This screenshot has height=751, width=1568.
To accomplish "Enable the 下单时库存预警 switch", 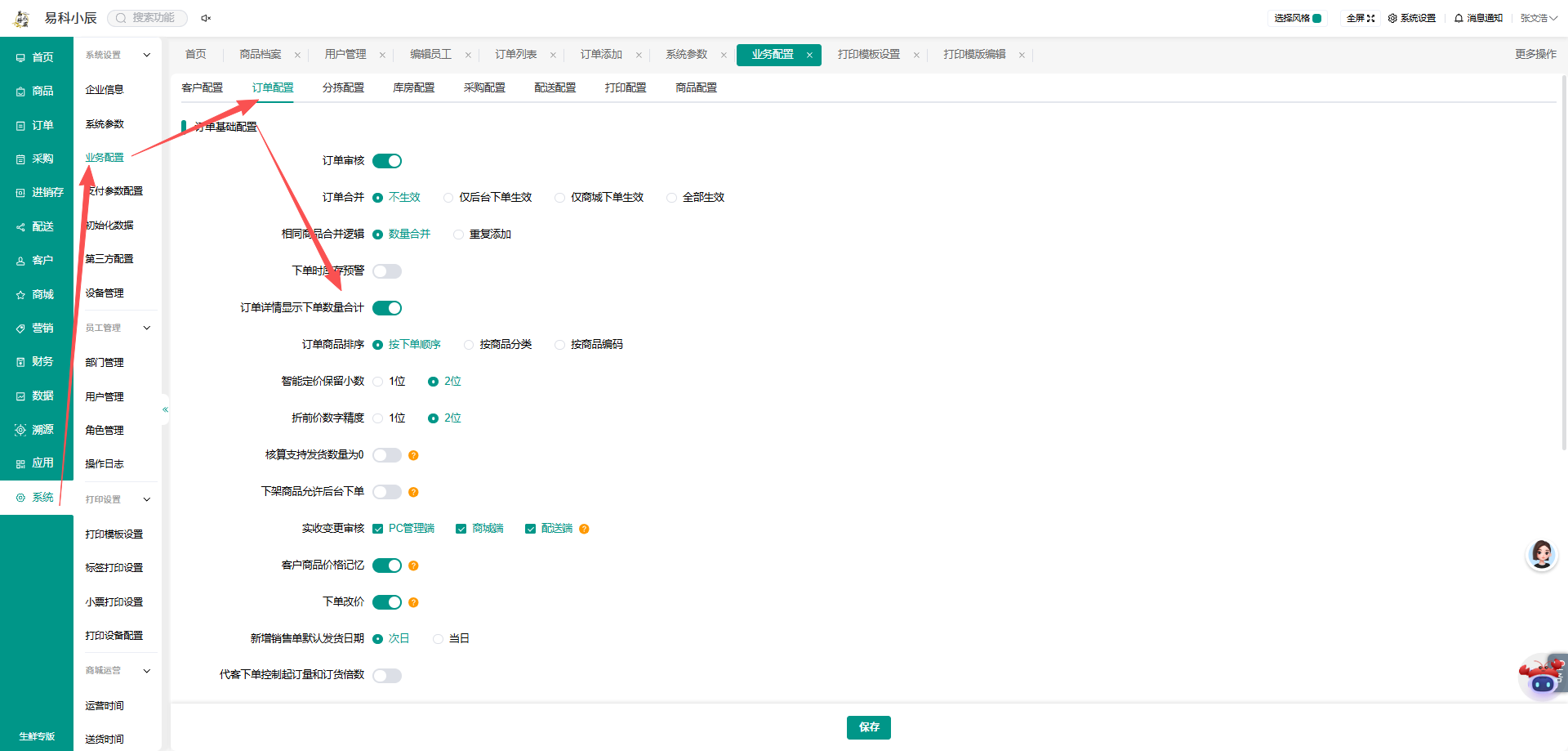I will point(387,271).
